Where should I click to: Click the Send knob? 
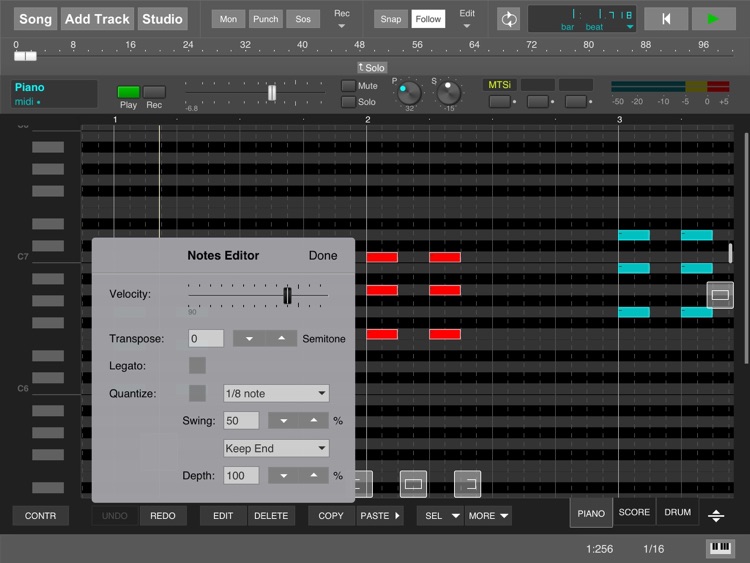(x=449, y=93)
